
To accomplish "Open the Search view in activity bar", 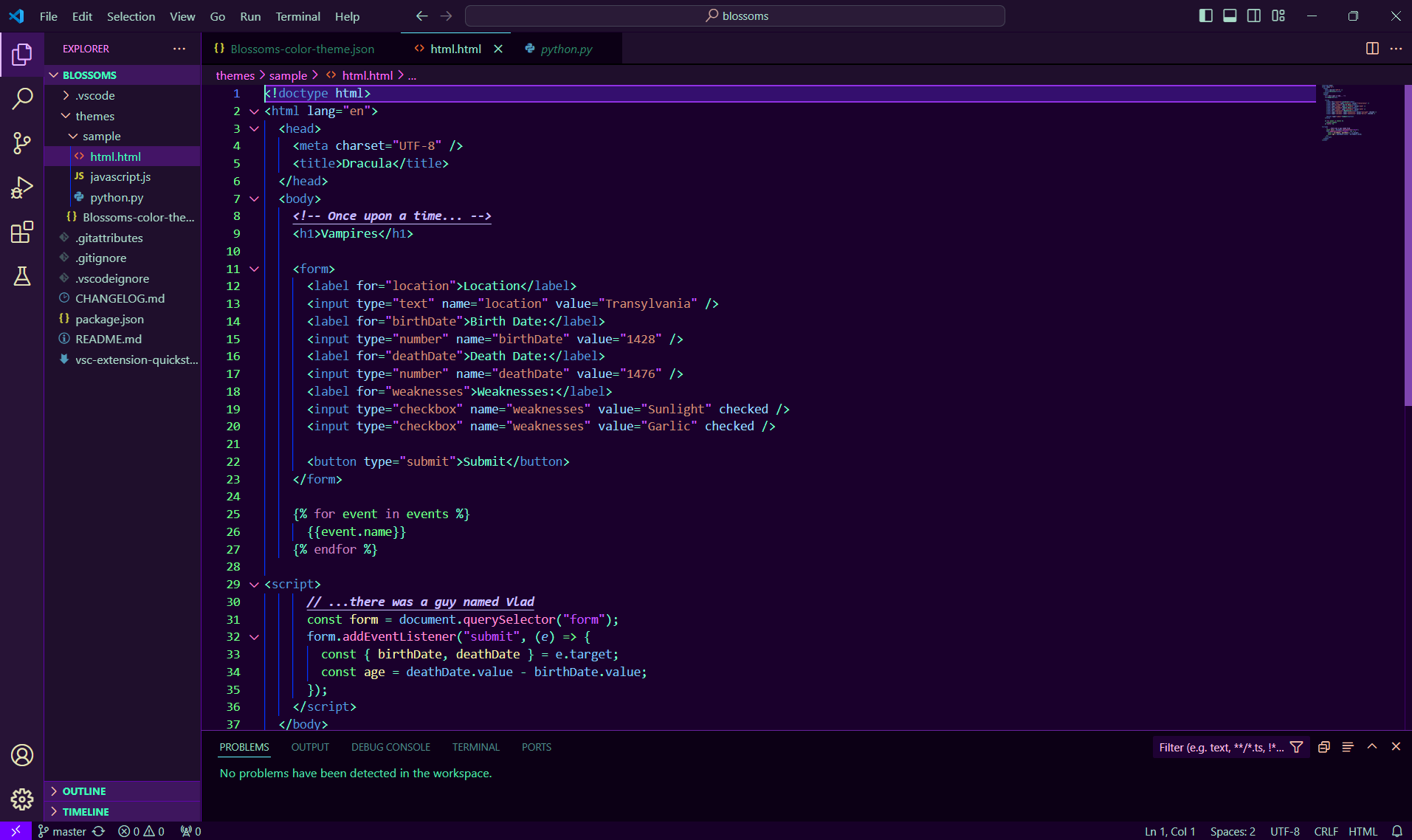I will tap(22, 99).
